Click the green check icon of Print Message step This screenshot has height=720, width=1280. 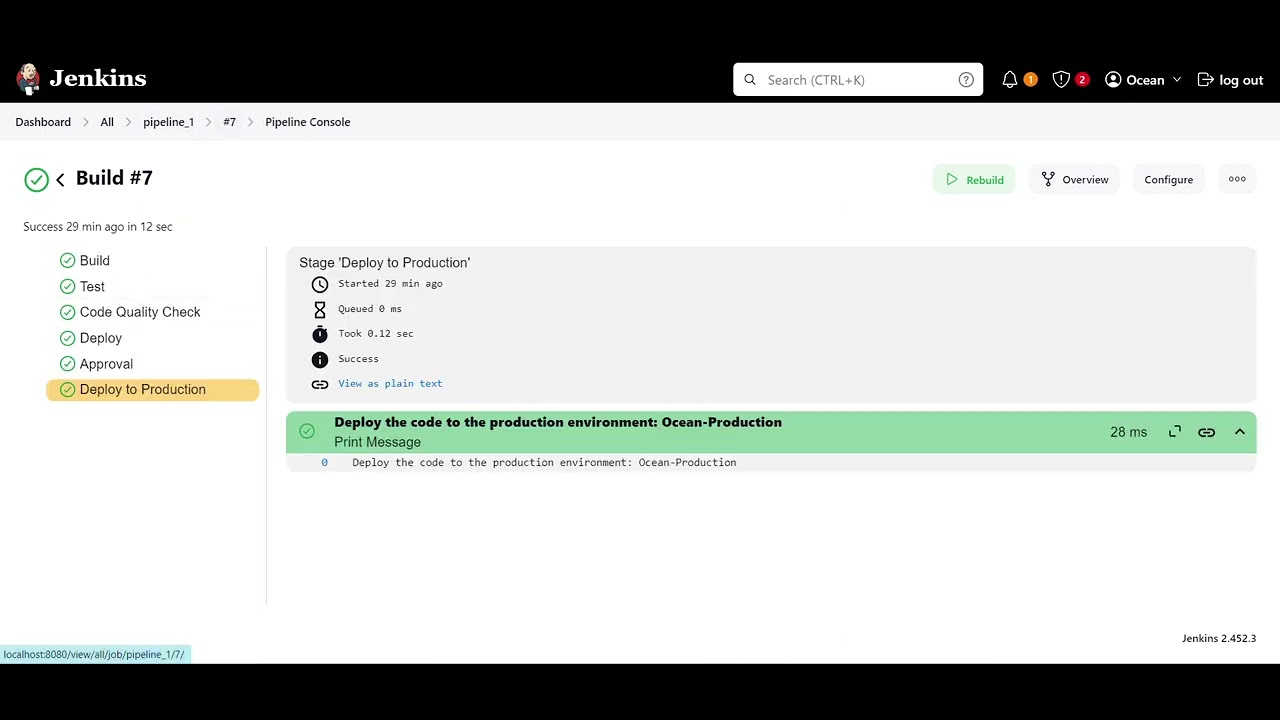coord(307,432)
